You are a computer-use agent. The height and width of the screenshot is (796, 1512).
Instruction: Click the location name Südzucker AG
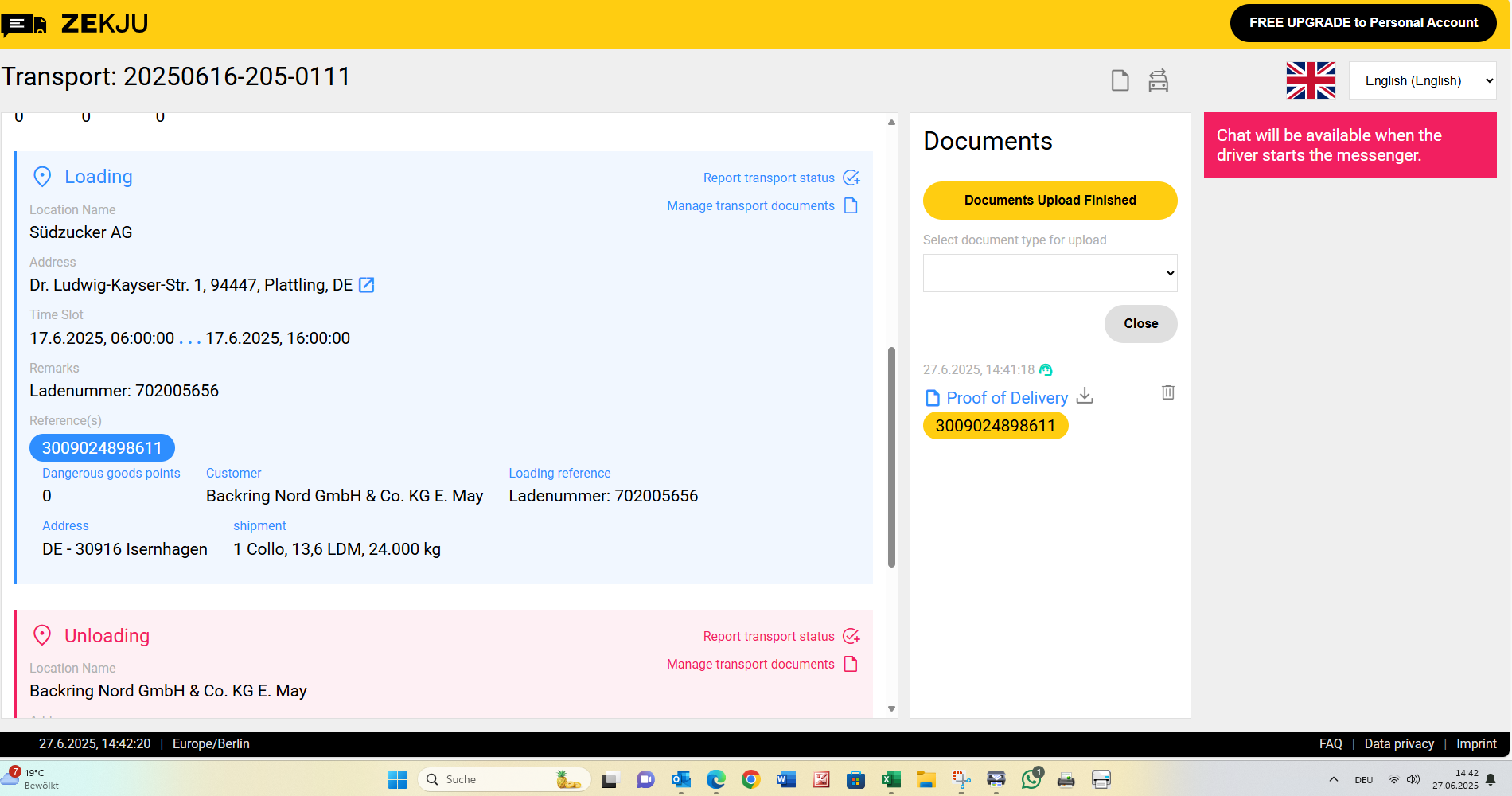pyautogui.click(x=81, y=232)
